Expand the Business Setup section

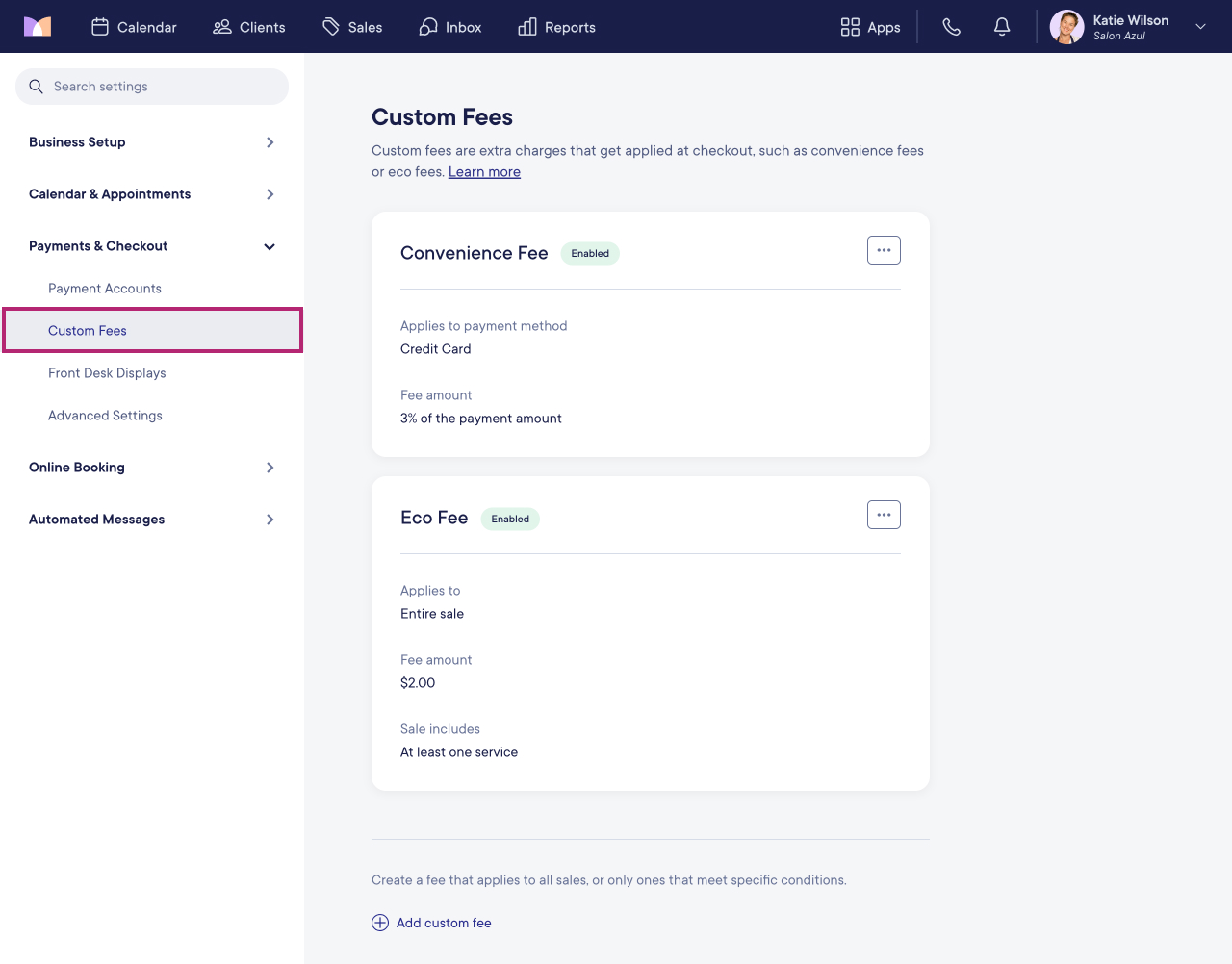pos(152,142)
